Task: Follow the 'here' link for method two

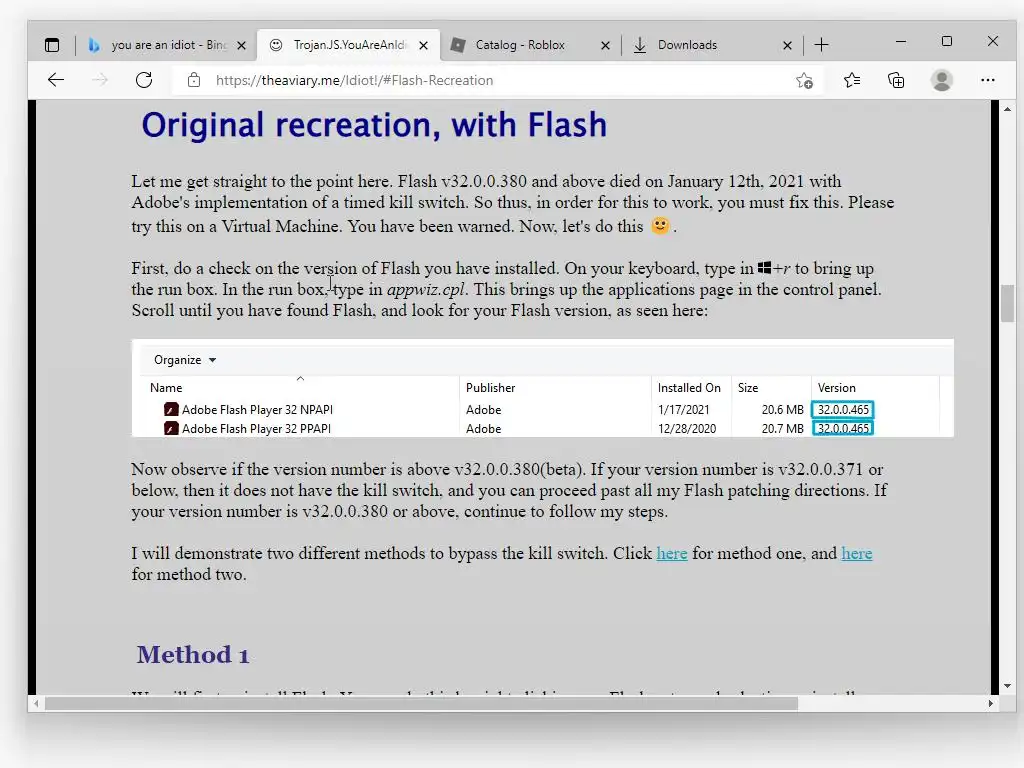Action: (856, 553)
